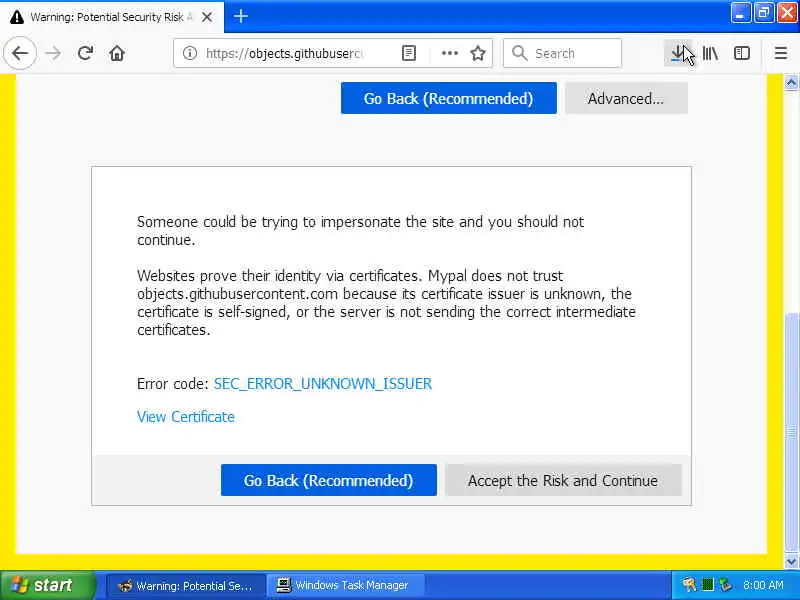Click the tray icon next to the clock
The image size is (800, 600).
coord(725,585)
